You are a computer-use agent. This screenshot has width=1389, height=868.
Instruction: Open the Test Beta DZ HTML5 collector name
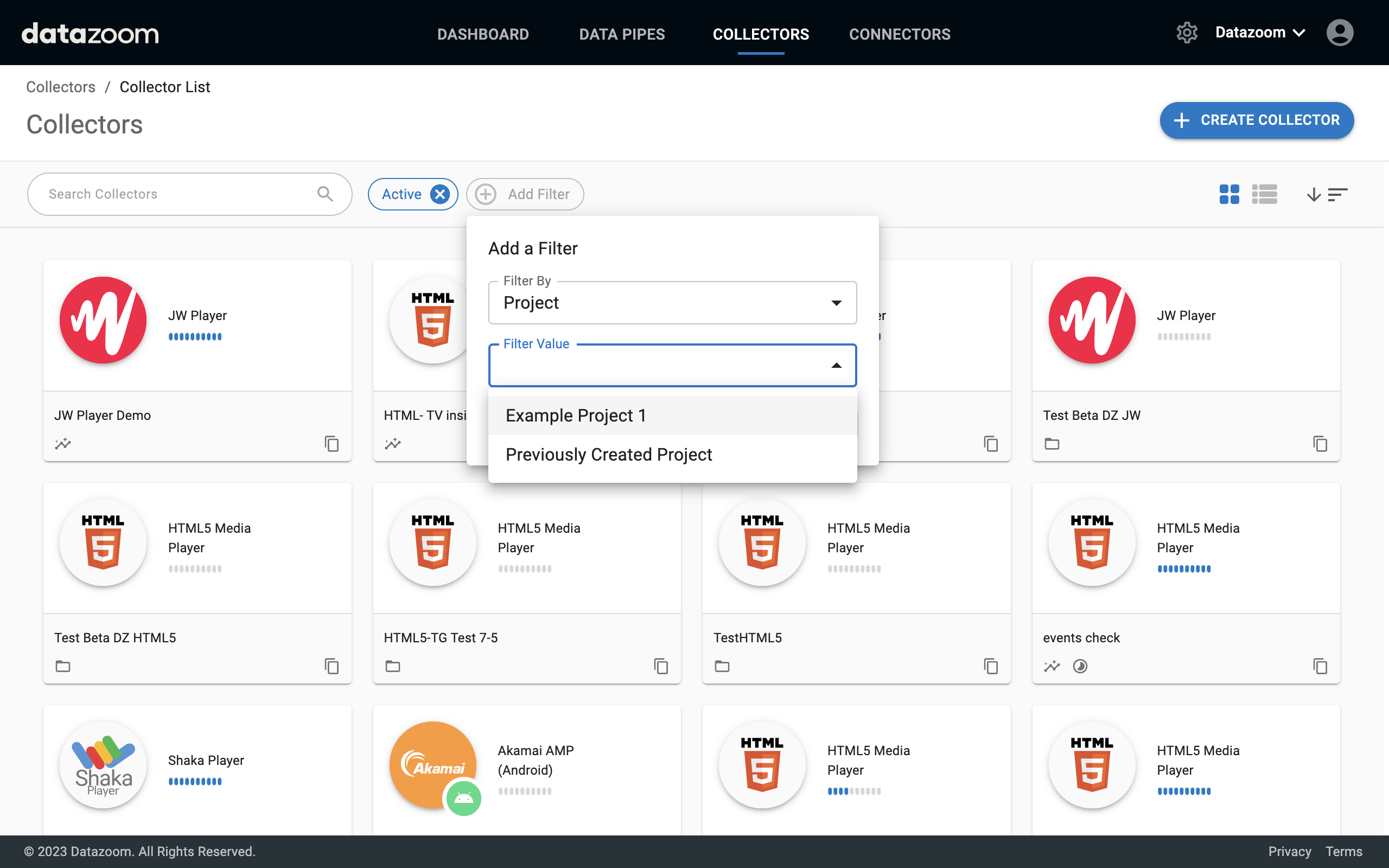[115, 637]
